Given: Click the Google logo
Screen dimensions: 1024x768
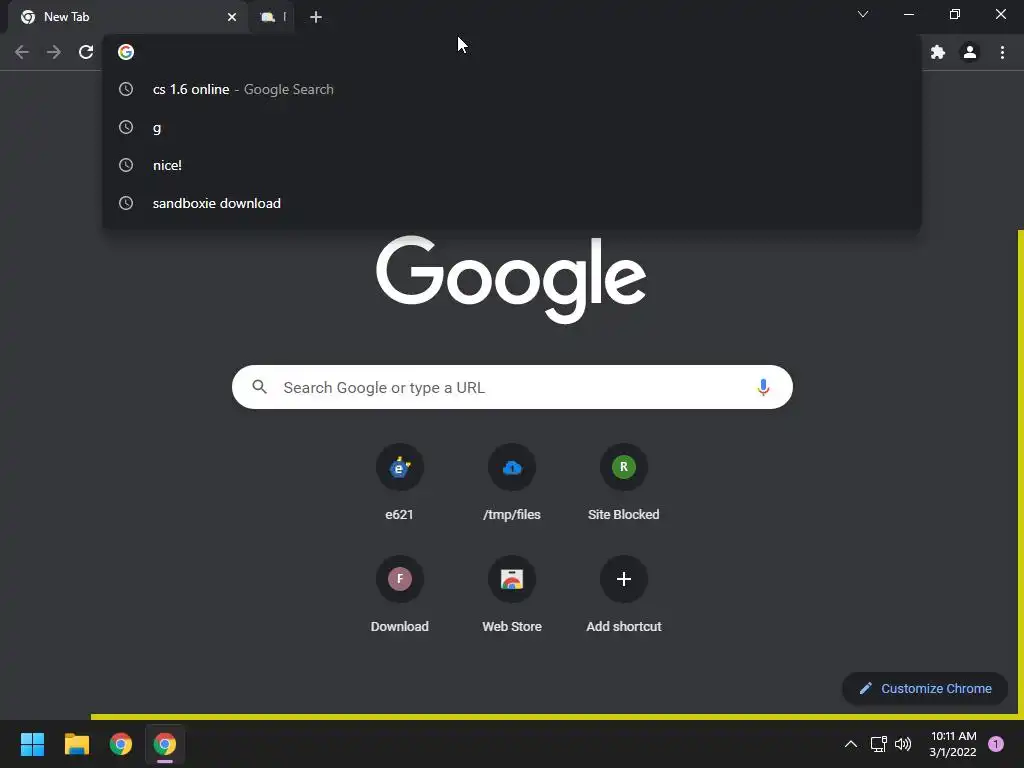Looking at the screenshot, I should point(511,280).
